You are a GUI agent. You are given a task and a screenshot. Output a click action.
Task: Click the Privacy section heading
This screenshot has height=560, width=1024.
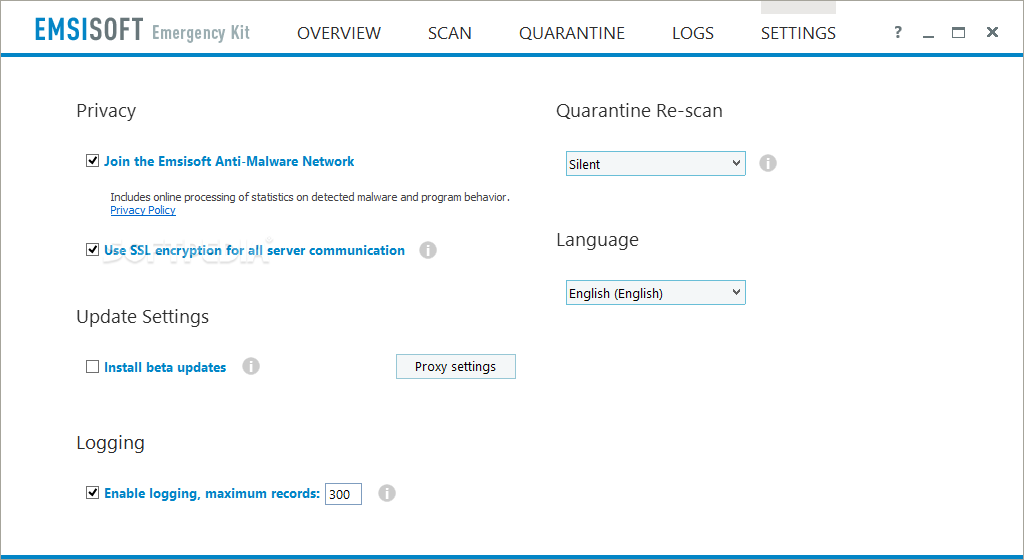coord(106,111)
